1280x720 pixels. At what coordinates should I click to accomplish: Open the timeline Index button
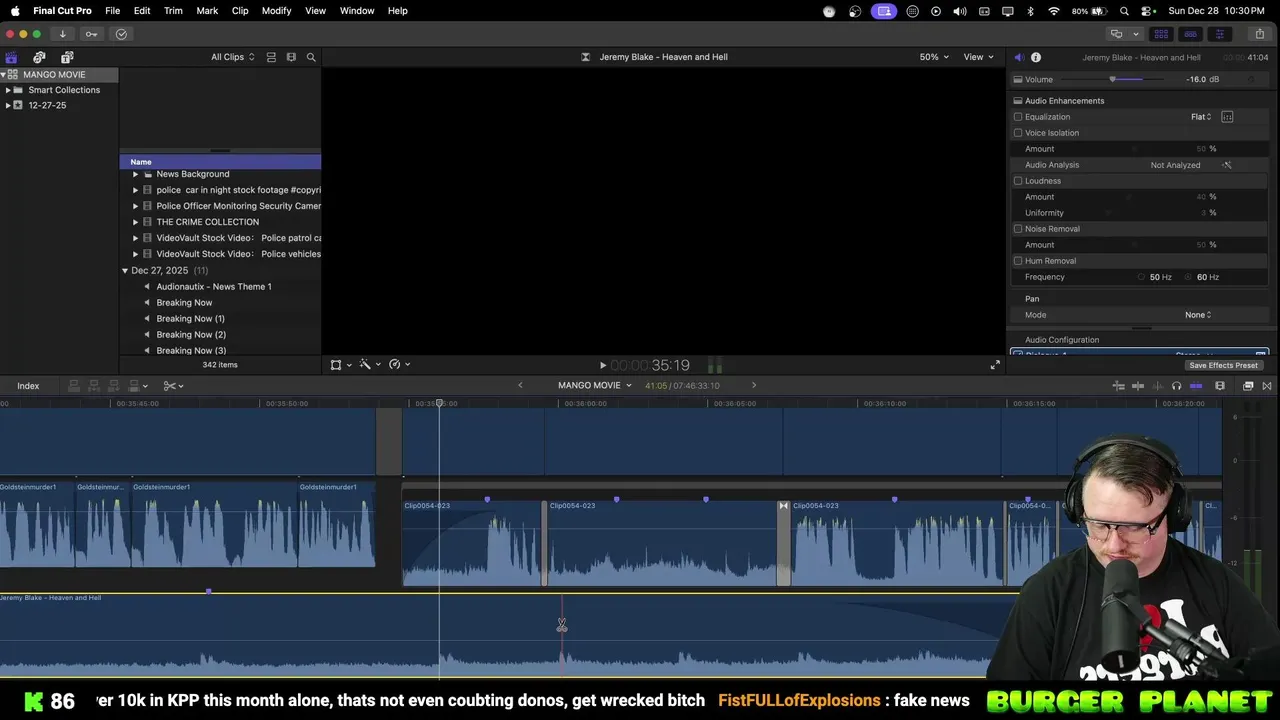28,386
